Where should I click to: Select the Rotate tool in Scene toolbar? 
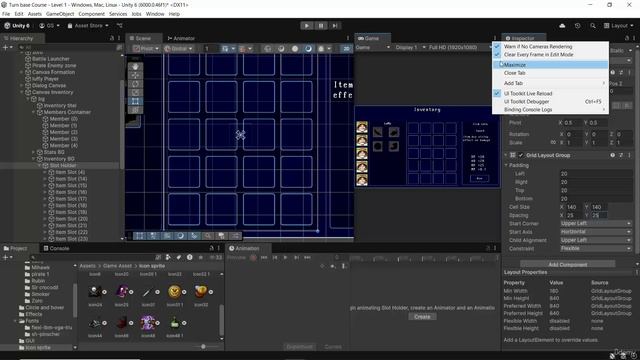tap(135, 84)
